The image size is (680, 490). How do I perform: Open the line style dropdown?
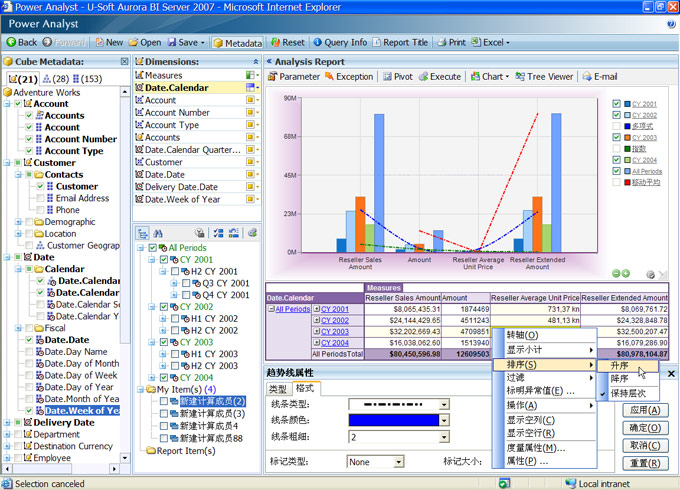pos(444,405)
